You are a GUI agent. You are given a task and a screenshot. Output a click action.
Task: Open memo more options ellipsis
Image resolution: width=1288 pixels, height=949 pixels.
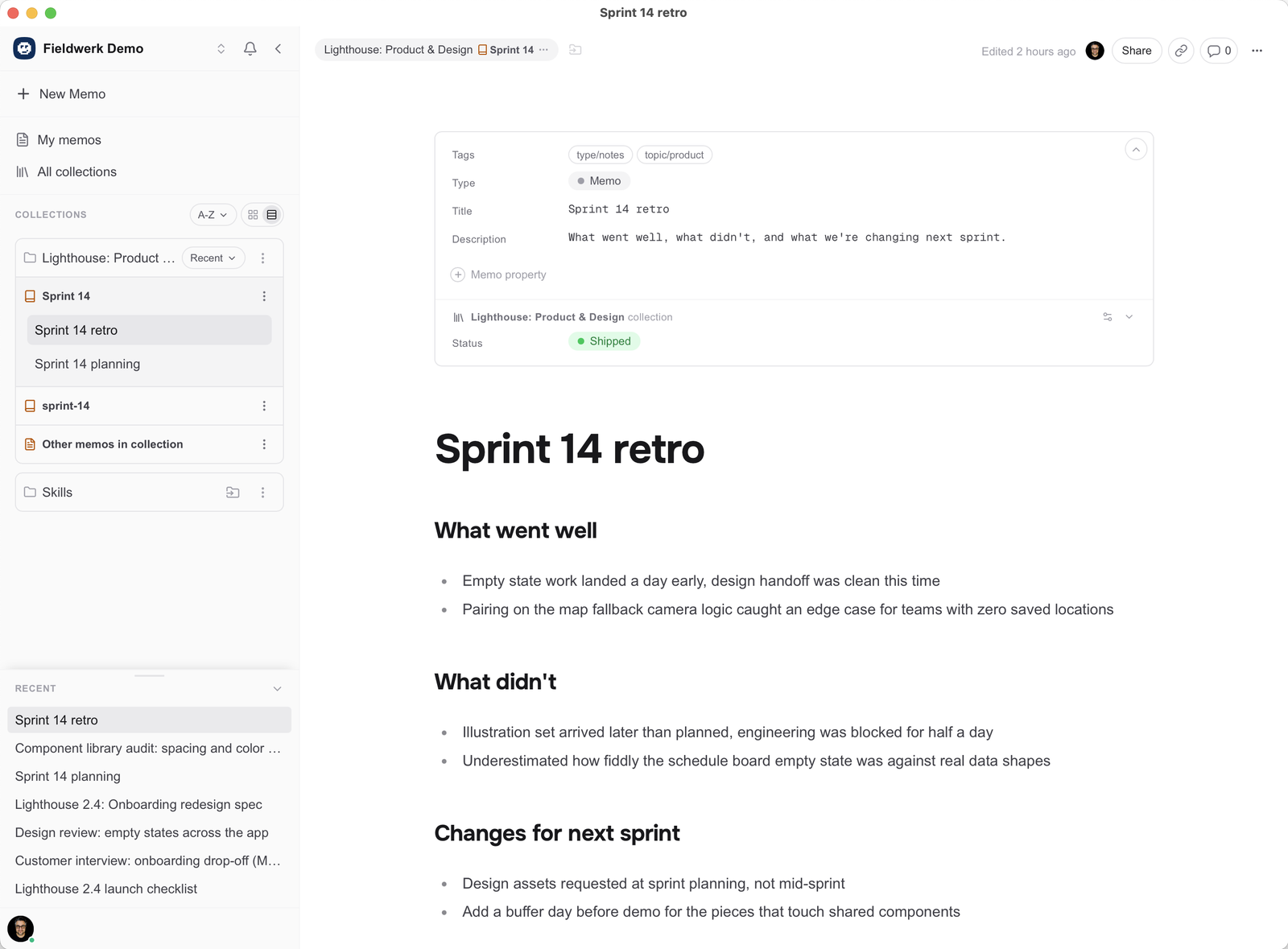1257,51
